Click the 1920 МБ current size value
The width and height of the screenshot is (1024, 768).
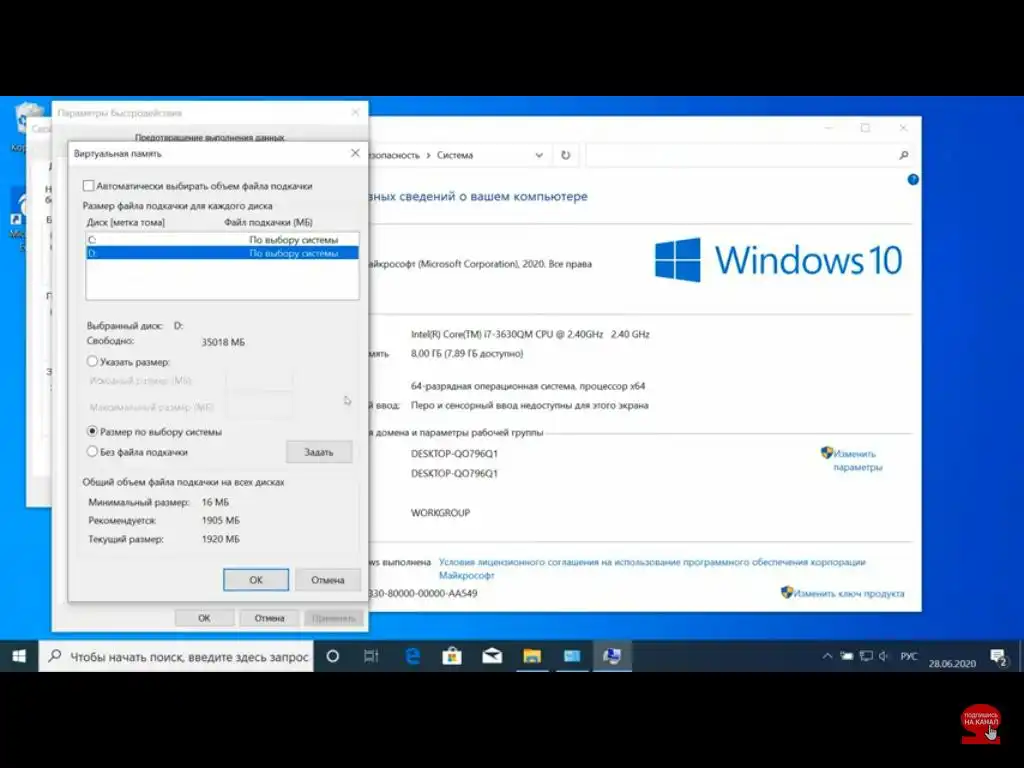tap(221, 539)
